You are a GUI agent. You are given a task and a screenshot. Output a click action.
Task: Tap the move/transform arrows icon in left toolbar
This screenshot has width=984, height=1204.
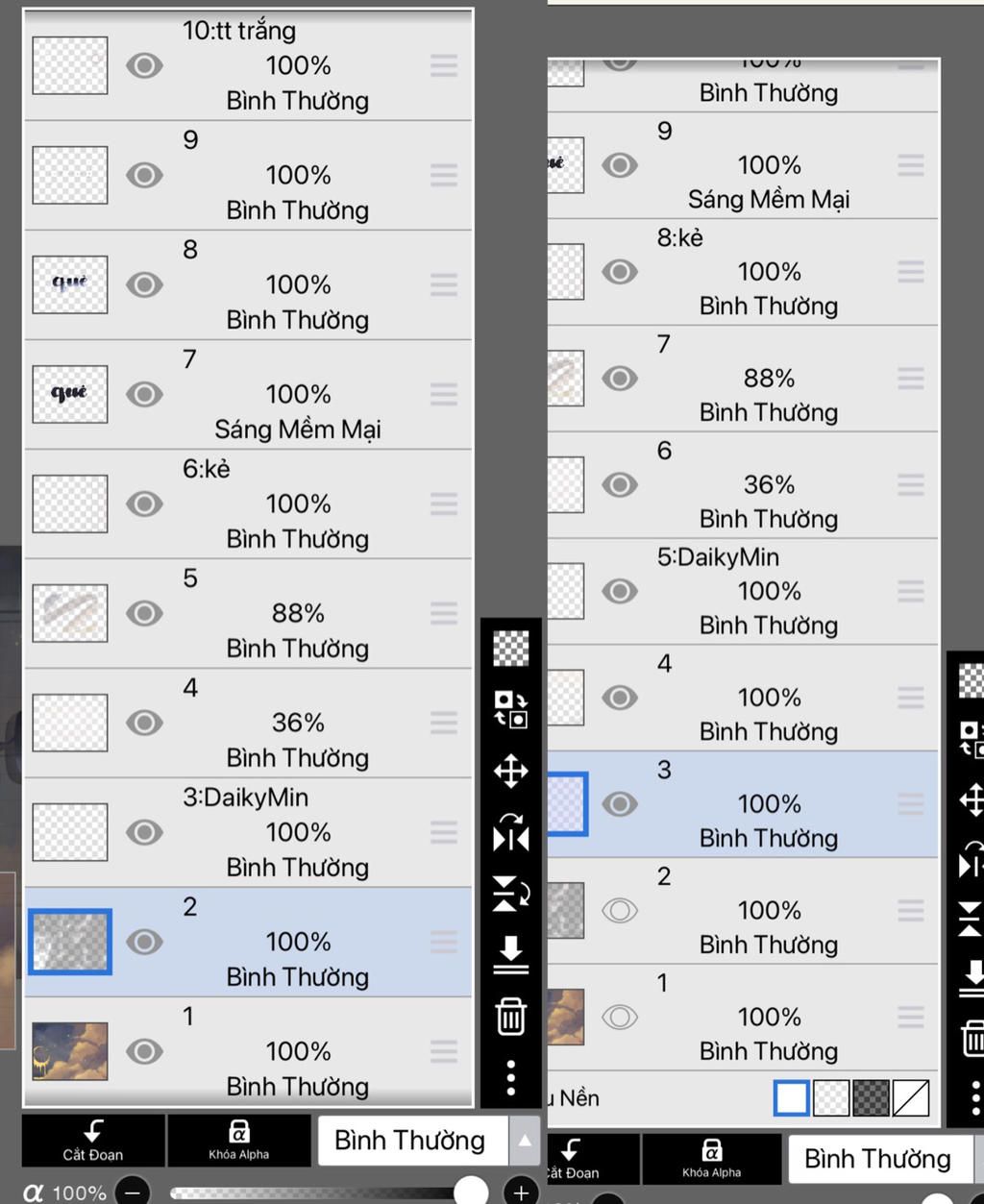(510, 771)
